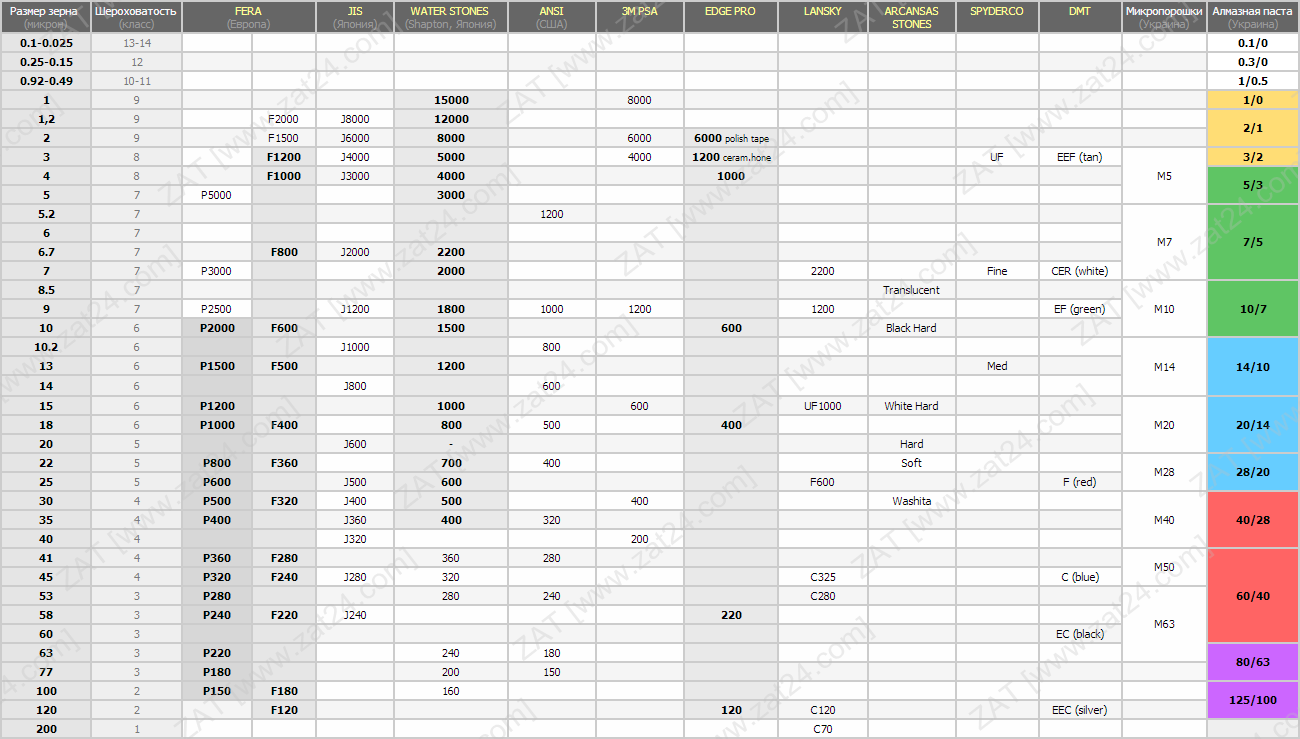Image resolution: width=1300 pixels, height=739 pixels.
Task: Click the M28 micropowder cell
Action: [x=1164, y=472]
